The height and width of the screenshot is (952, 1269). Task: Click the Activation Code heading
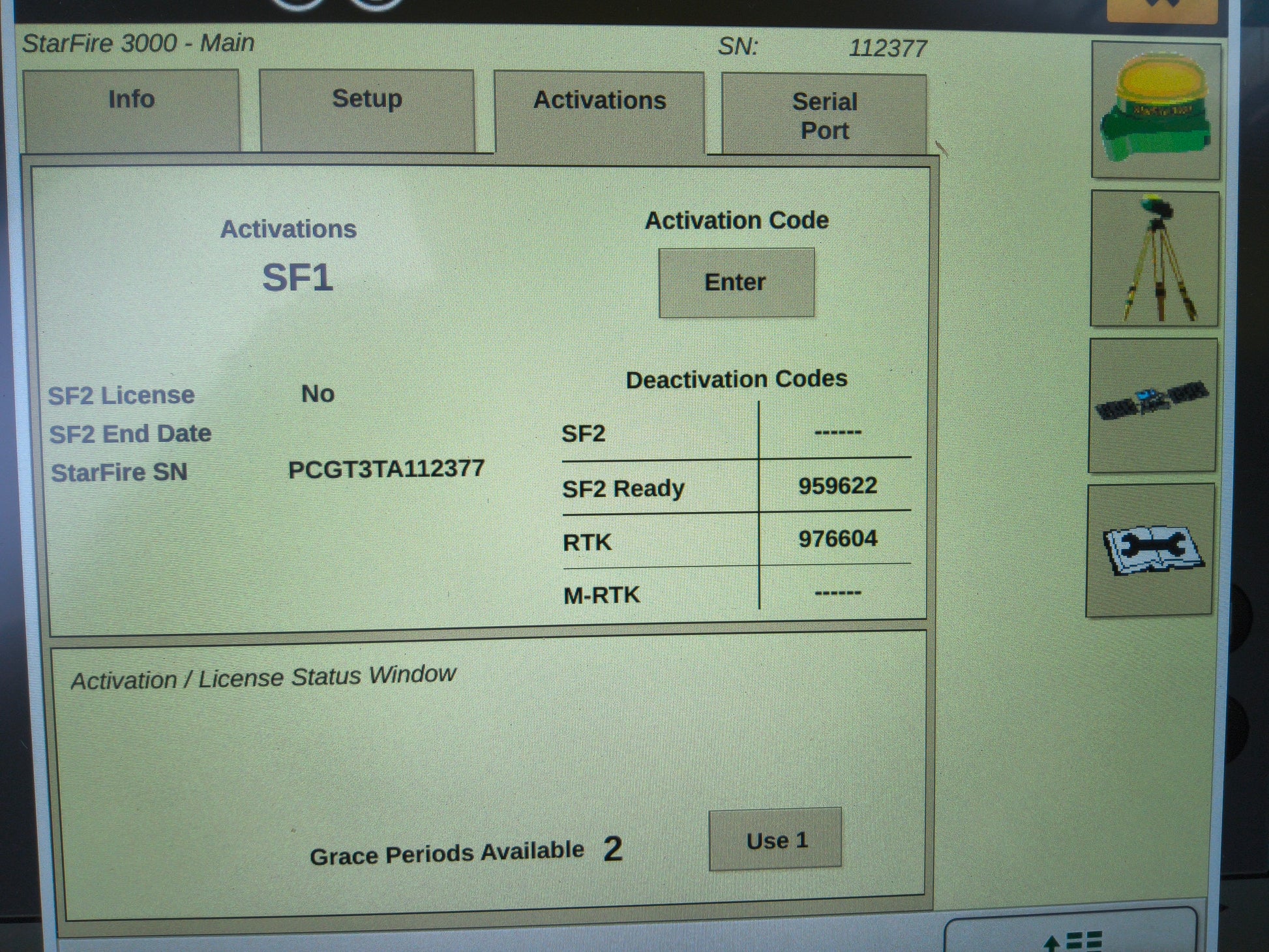(737, 220)
